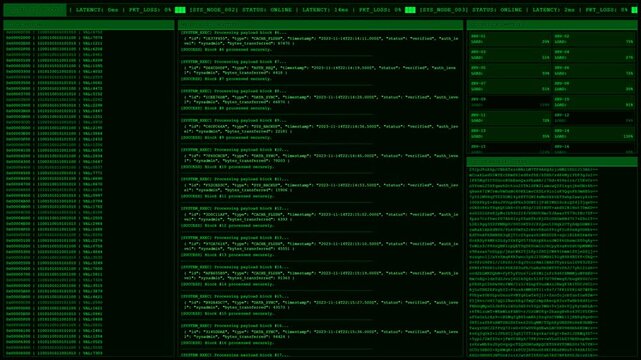
Task: Click 'Processing payload block #11' log line
Action: pos(235,179)
